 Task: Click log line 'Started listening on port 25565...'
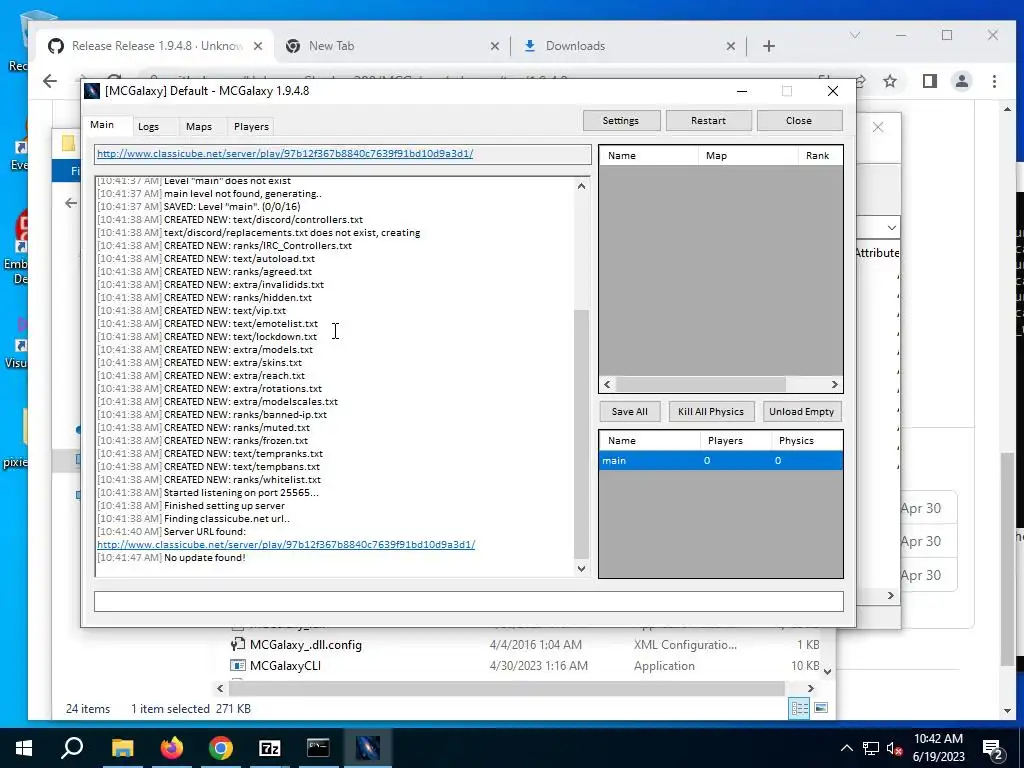point(241,492)
